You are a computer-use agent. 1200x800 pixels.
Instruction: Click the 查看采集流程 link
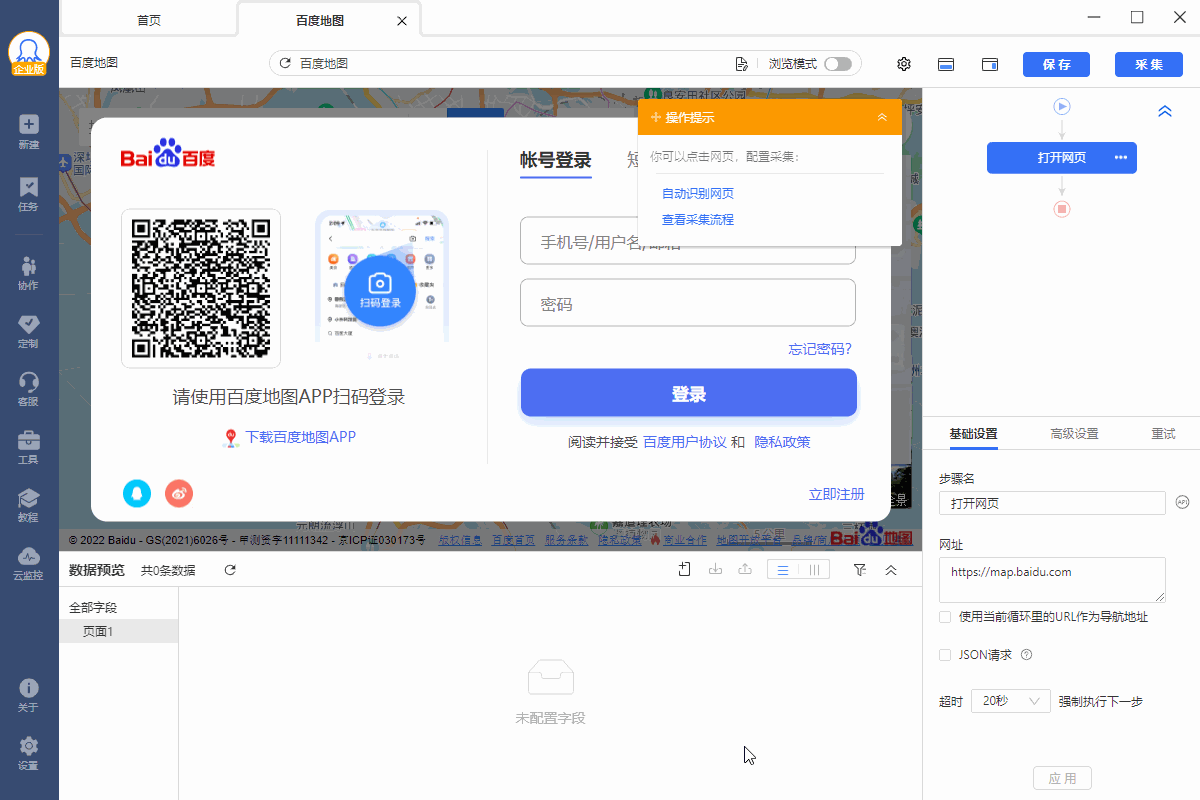[698, 219]
